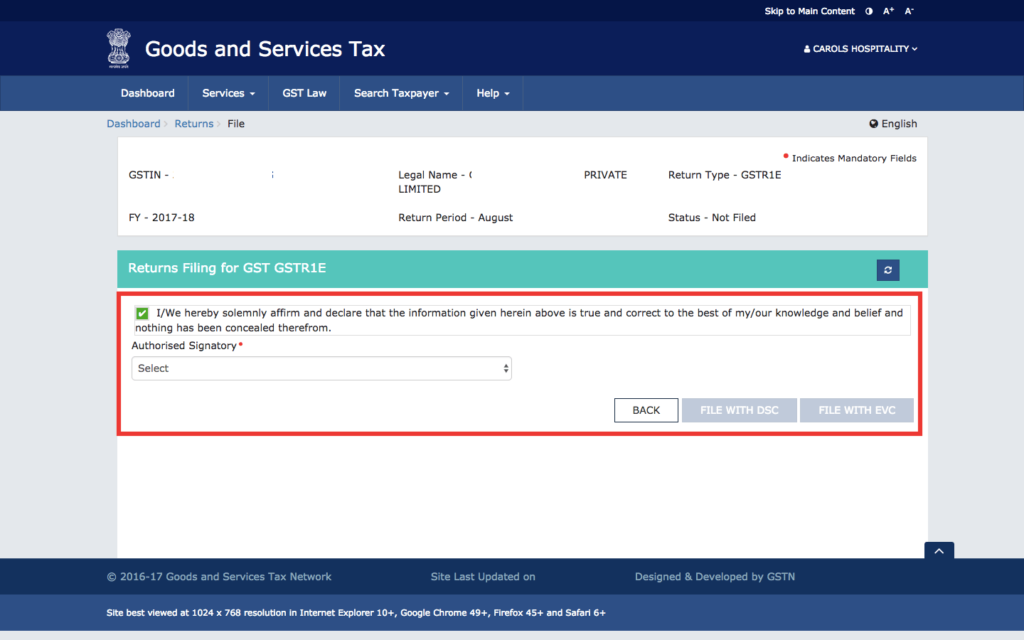
Task: Increase font size with A+
Action: pyautogui.click(x=888, y=11)
